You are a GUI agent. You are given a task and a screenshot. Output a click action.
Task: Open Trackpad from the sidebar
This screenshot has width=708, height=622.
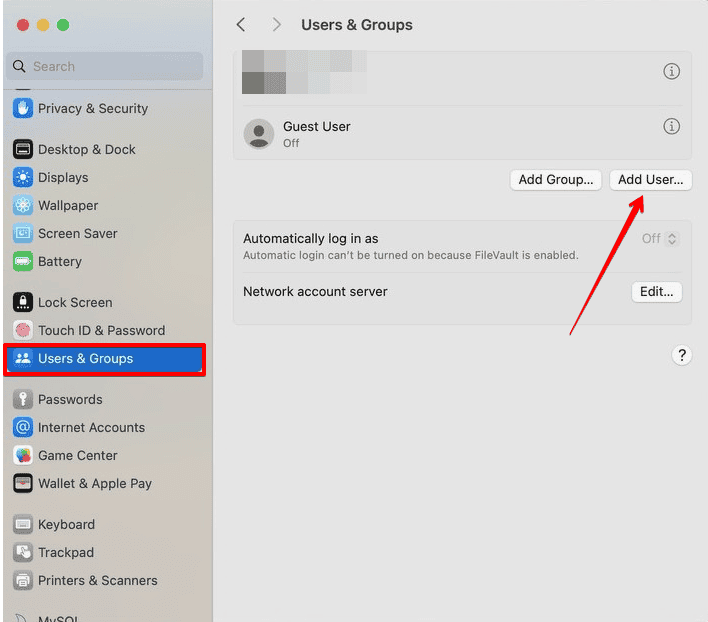66,552
